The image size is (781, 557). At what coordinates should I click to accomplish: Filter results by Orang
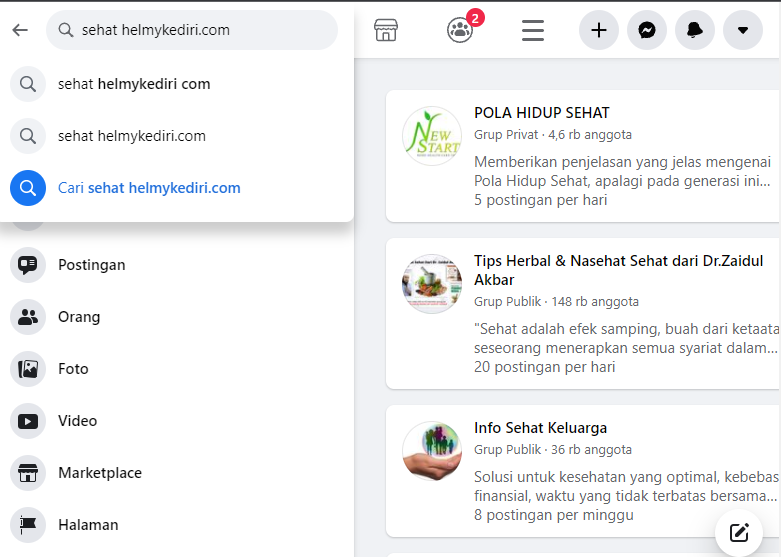(177, 317)
